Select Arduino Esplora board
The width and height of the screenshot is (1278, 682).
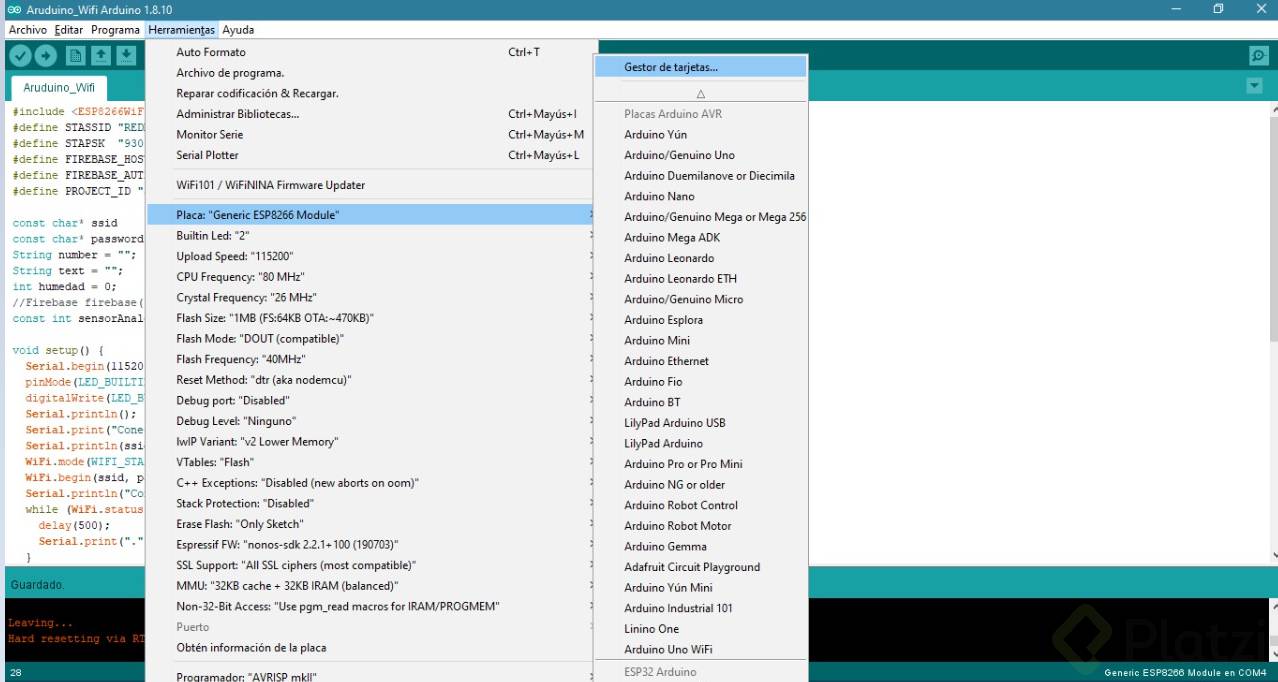[700, 319]
